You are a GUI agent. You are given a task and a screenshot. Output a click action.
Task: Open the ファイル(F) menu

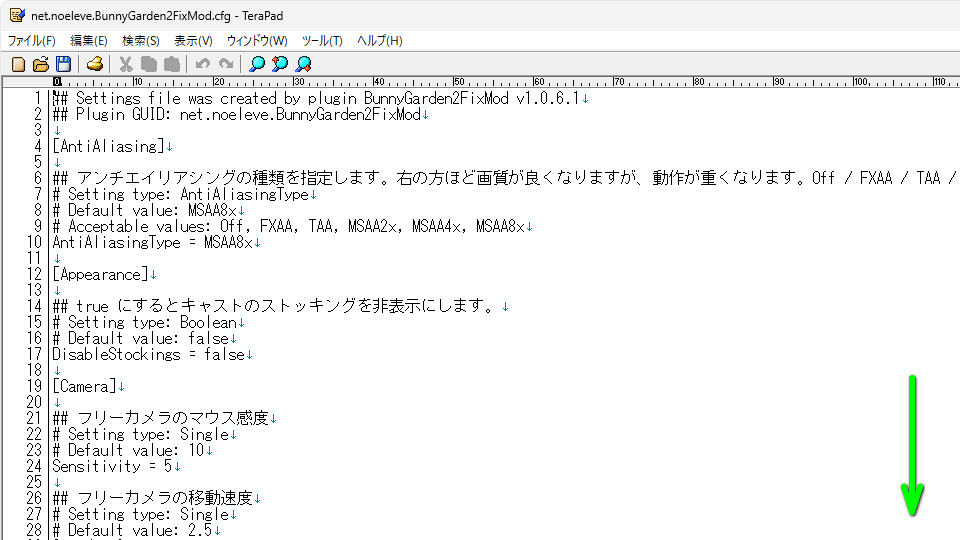(32, 41)
